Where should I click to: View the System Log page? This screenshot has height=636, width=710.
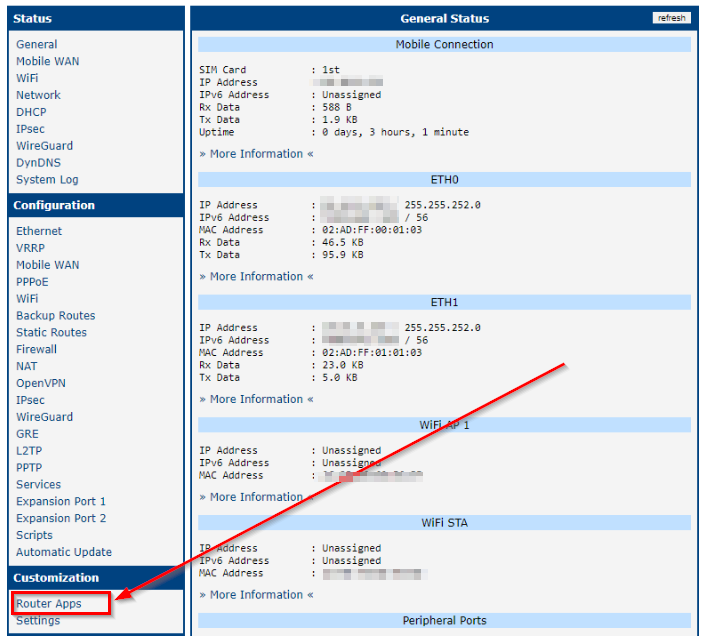(47, 180)
